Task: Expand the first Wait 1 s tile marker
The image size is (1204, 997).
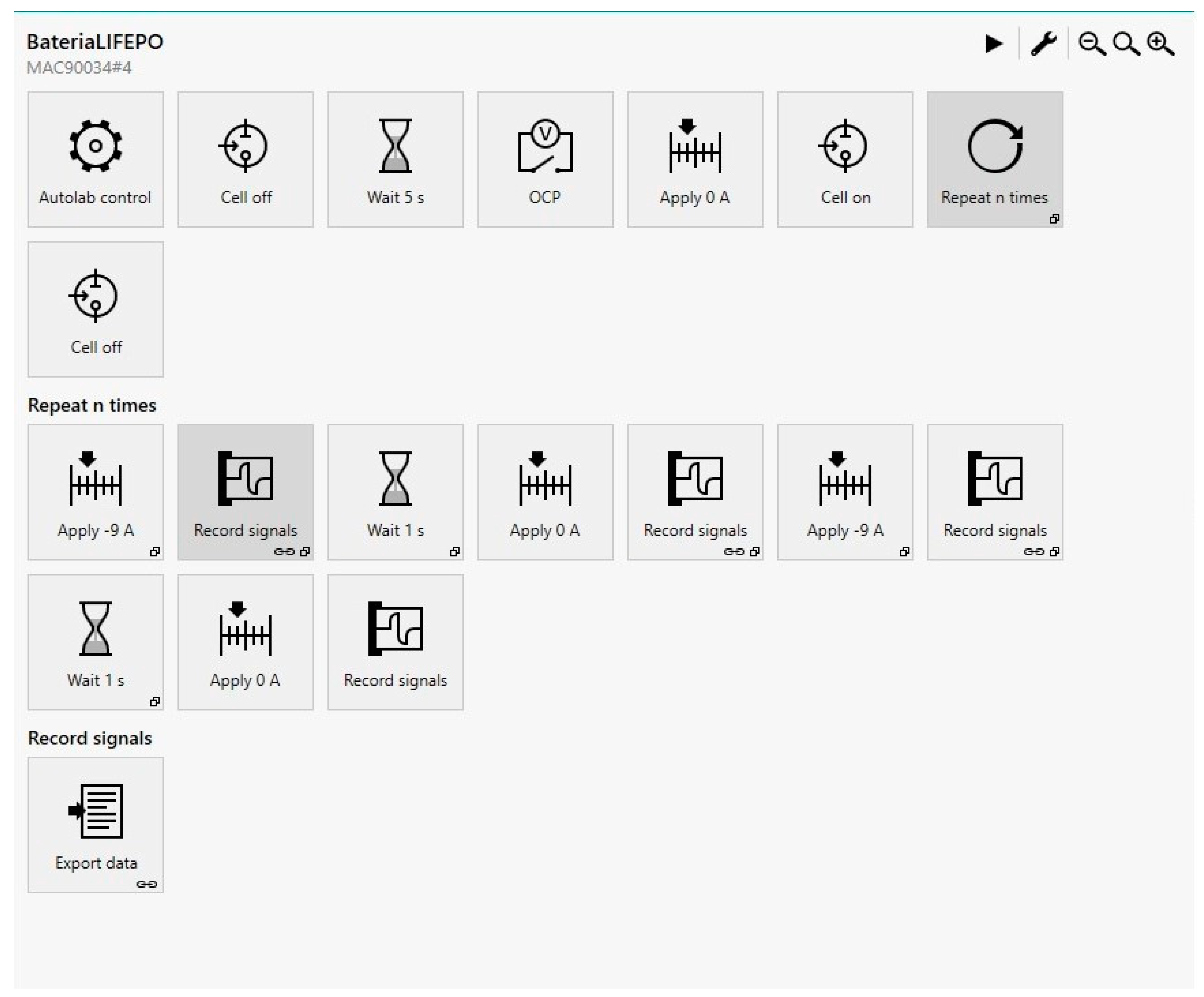Action: click(x=455, y=552)
